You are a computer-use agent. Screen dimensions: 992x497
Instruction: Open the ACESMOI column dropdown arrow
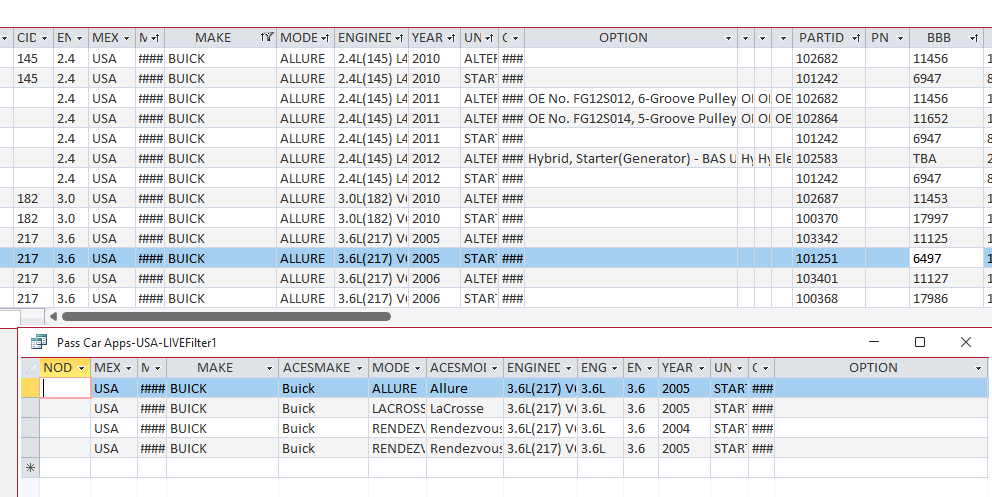click(495, 368)
